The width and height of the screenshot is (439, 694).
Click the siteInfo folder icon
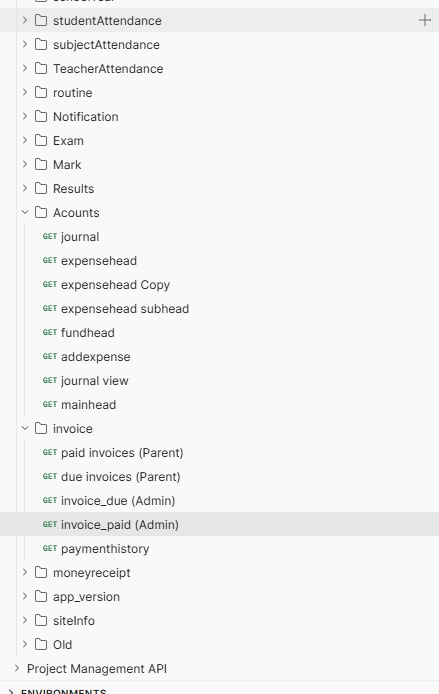[41, 621]
